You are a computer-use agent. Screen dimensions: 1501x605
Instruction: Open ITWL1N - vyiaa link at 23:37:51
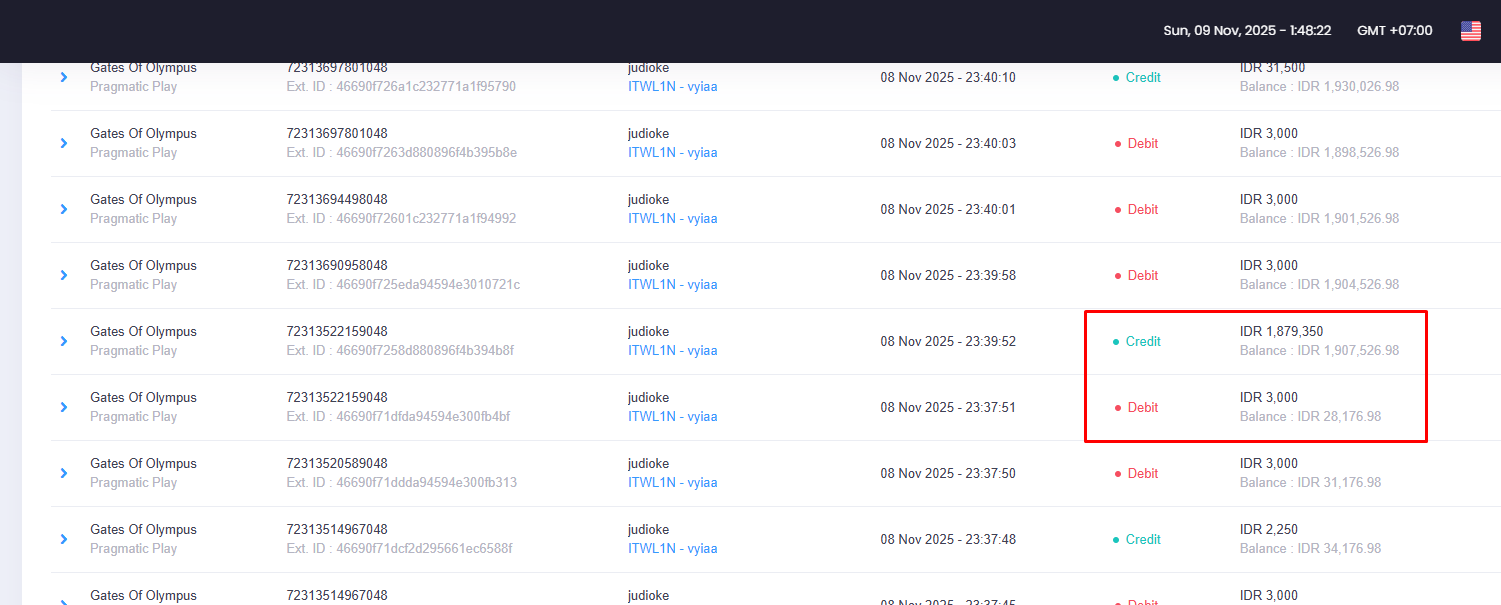(672, 417)
